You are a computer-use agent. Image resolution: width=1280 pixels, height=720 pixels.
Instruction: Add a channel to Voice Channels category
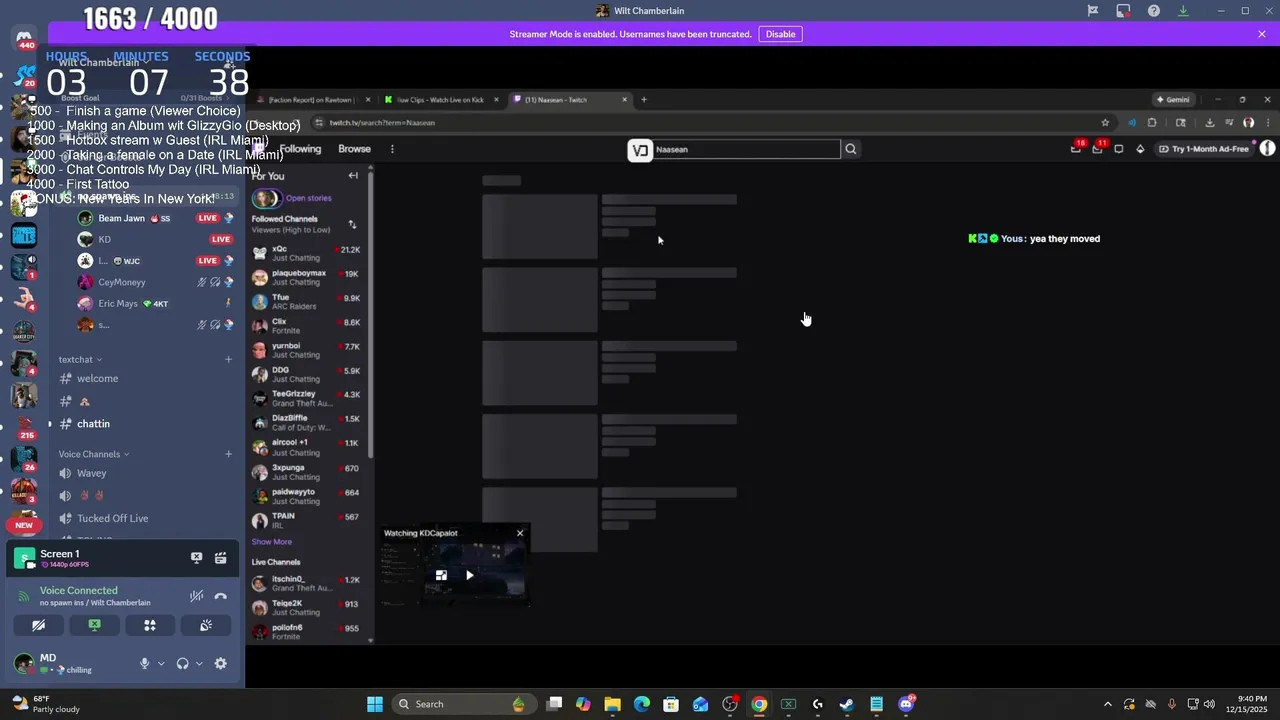coord(228,454)
